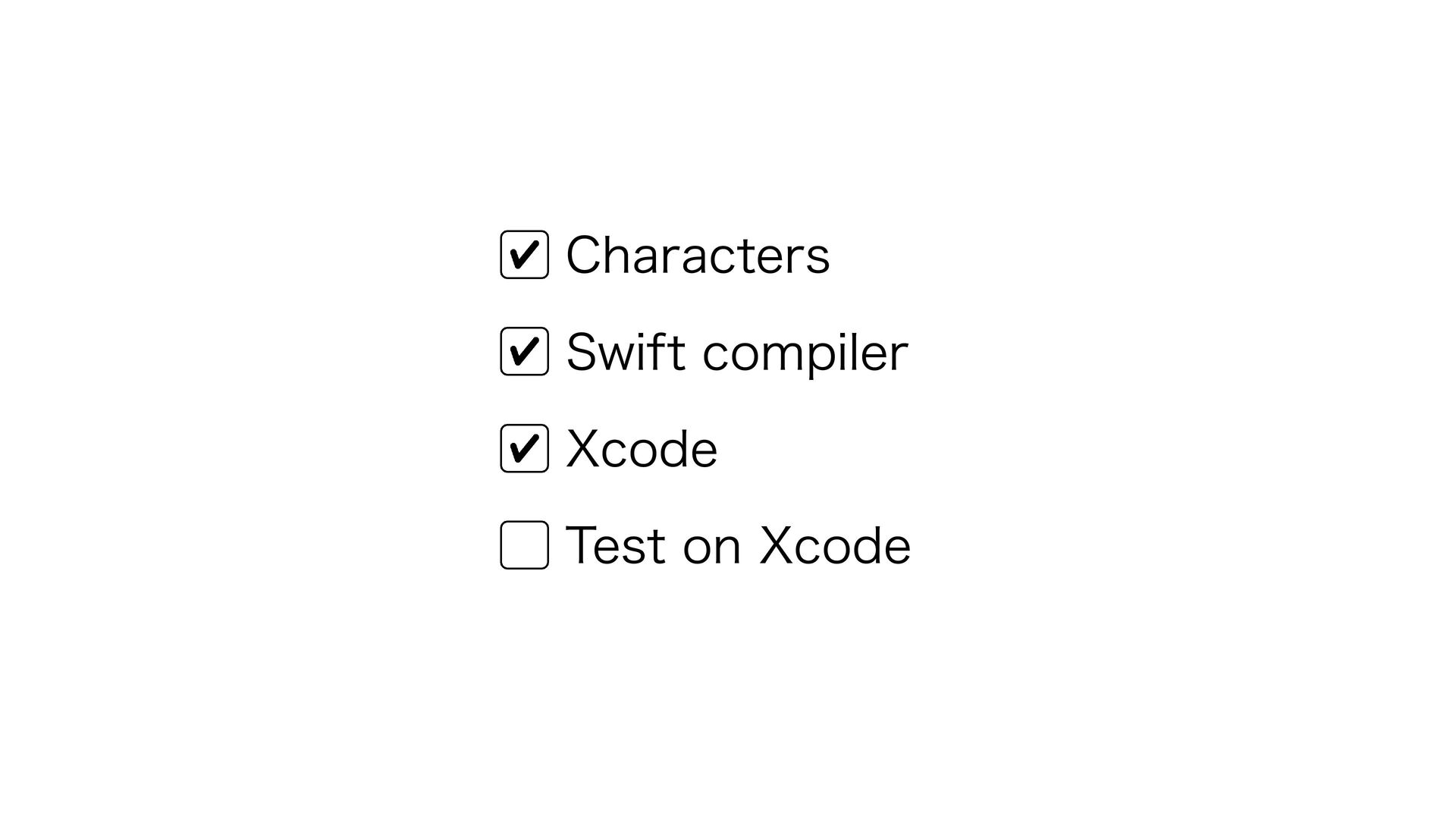1456x819 pixels.
Task: Select the Swift compiler label
Action: [x=737, y=353]
